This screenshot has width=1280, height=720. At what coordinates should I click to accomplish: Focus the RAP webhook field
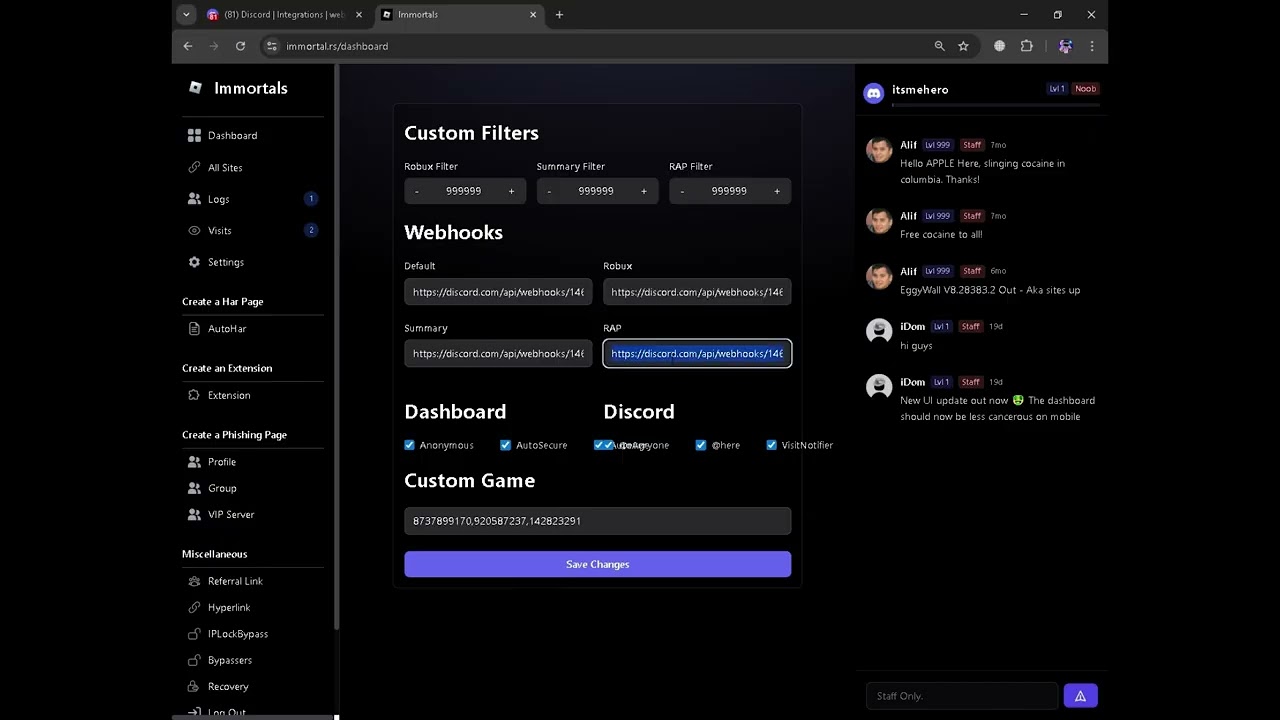click(697, 354)
